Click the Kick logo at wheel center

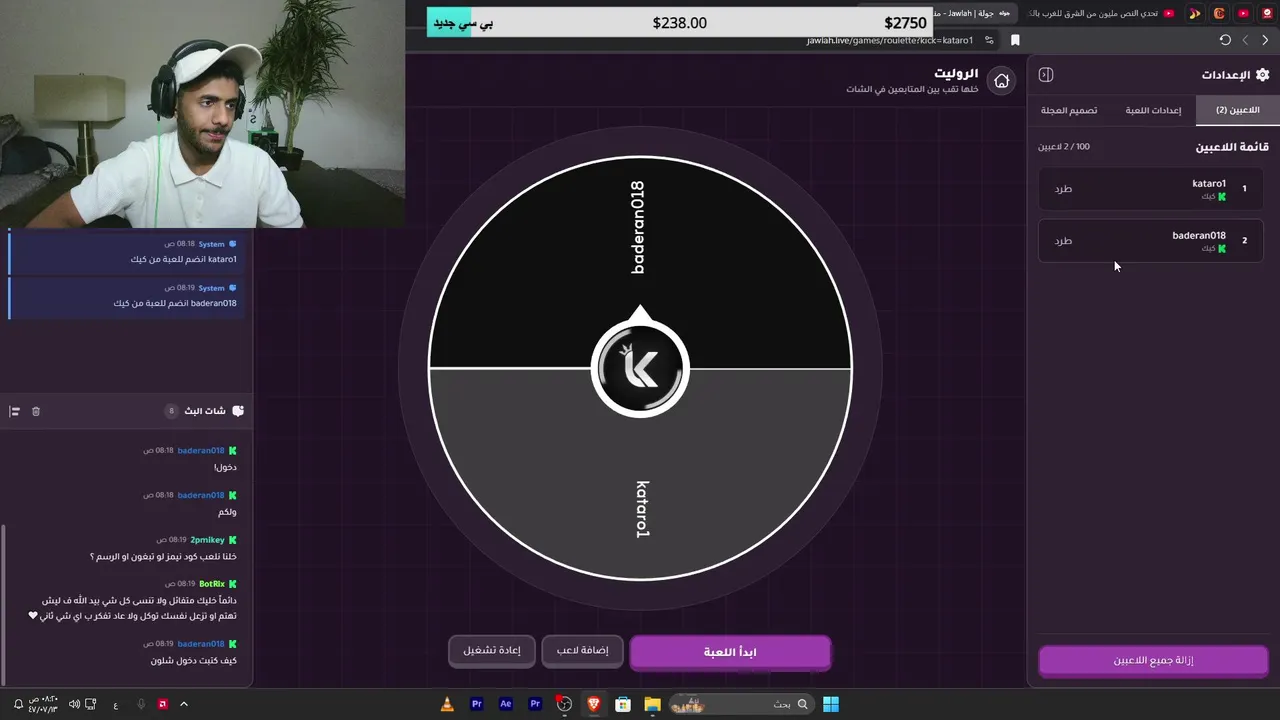640,368
